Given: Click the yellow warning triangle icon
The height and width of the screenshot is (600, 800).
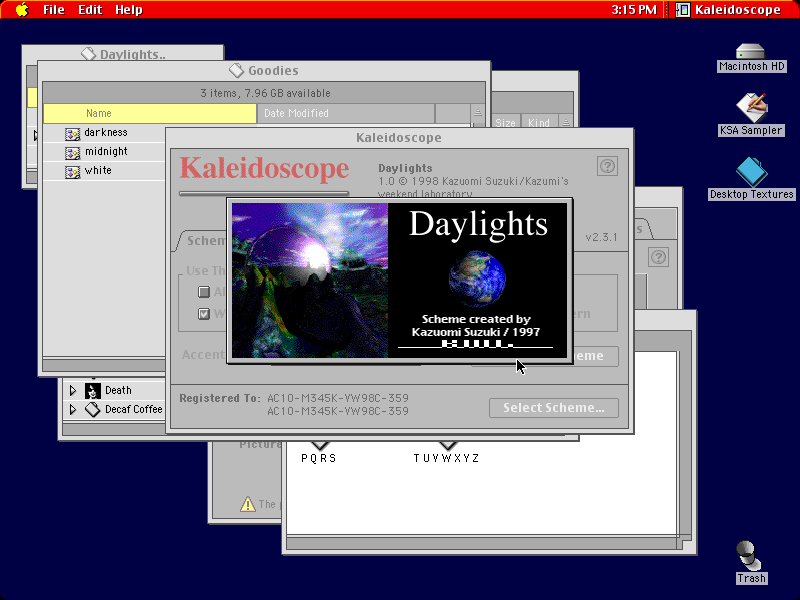Looking at the screenshot, I should point(247,504).
